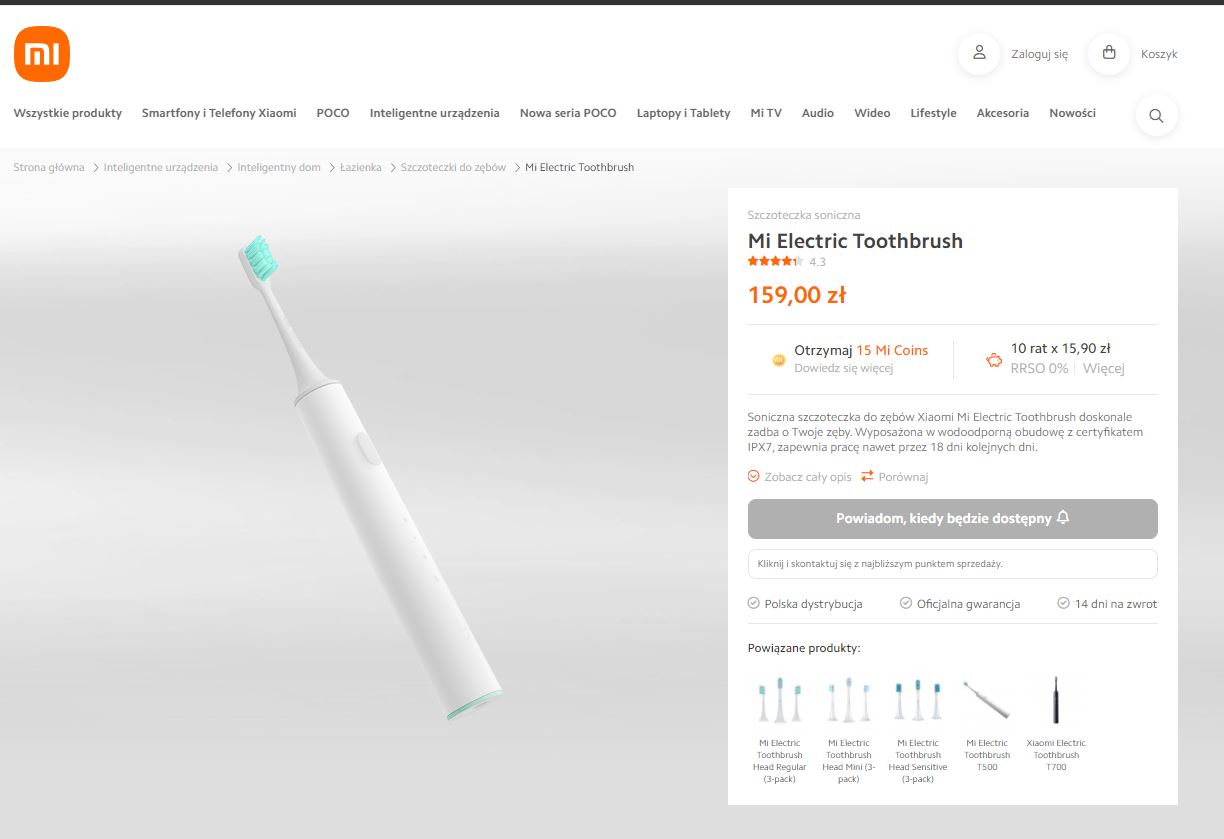Viewport: 1224px width, 839px height.
Task: Click the nearest point of sale contact box
Action: click(x=953, y=564)
